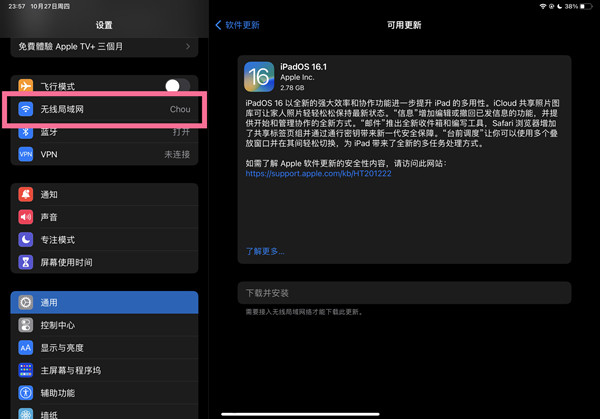Viewport: 600px width, 419px height.
Task: Tap the Wi-Fi required note below download button
Action: click(x=304, y=312)
